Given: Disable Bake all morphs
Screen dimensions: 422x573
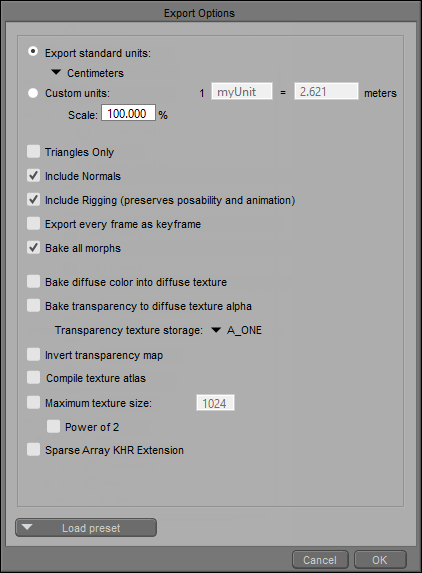Looking at the screenshot, I should tap(33, 248).
